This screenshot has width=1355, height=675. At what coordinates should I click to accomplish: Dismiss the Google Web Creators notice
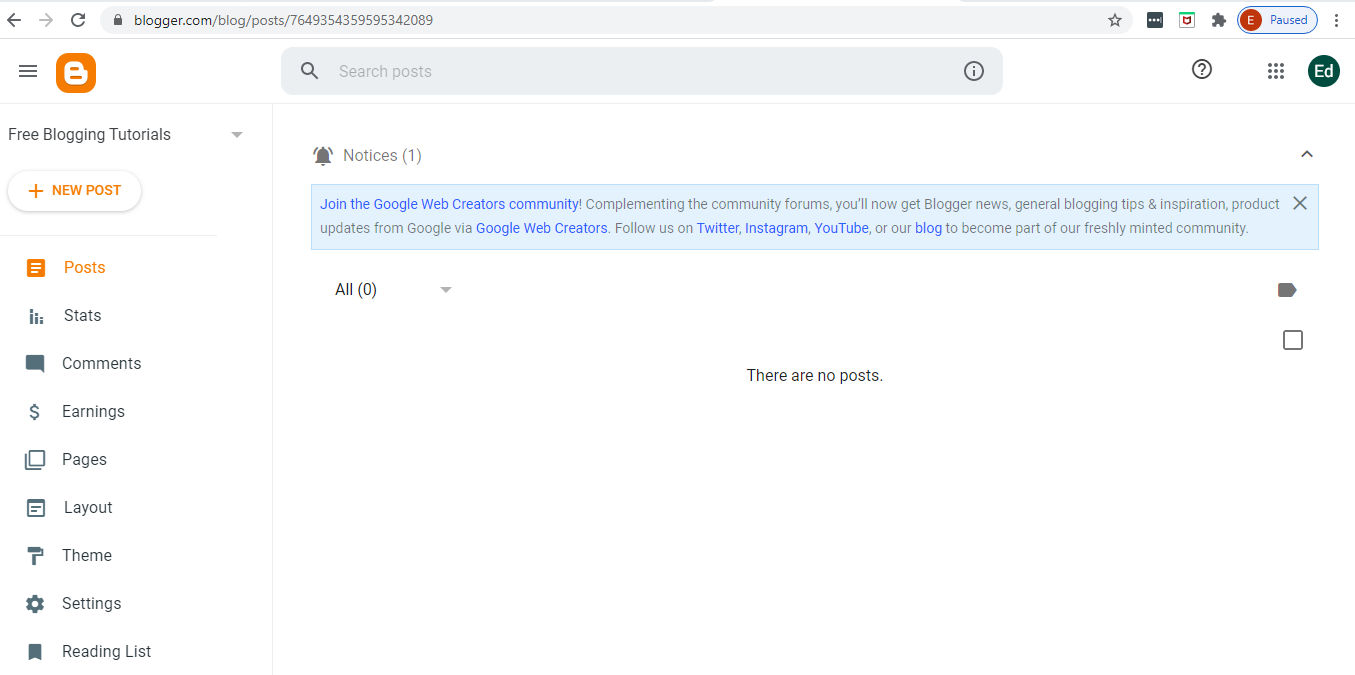pos(1300,203)
